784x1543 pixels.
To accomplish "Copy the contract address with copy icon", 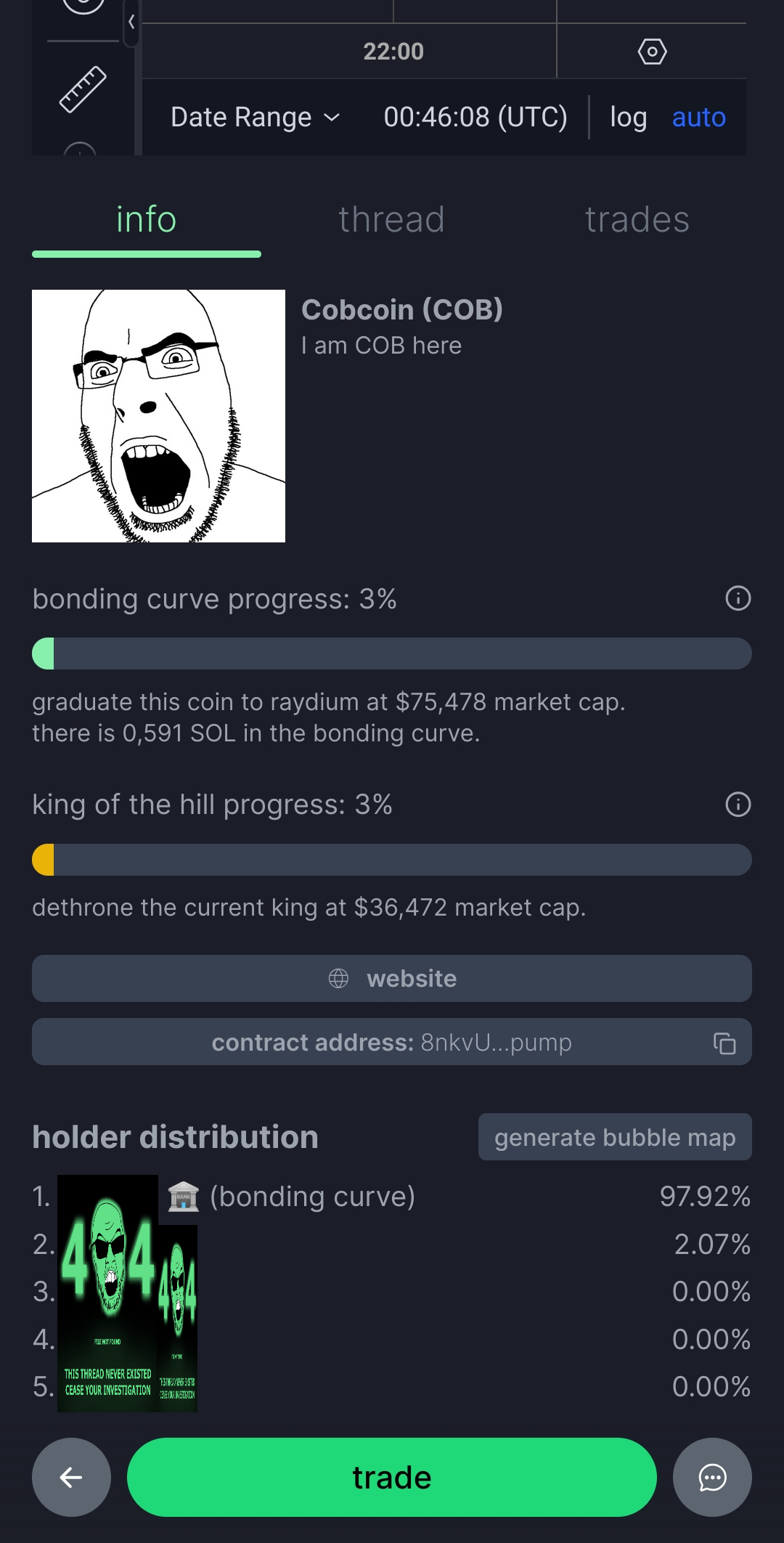I will tap(724, 1043).
